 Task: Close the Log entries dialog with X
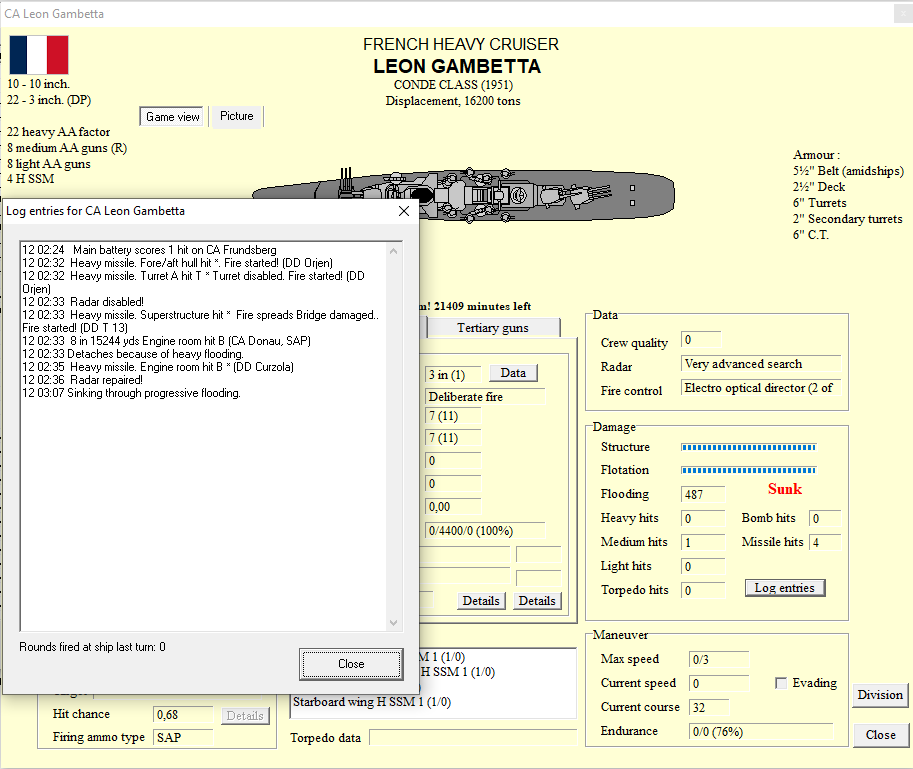tap(404, 211)
